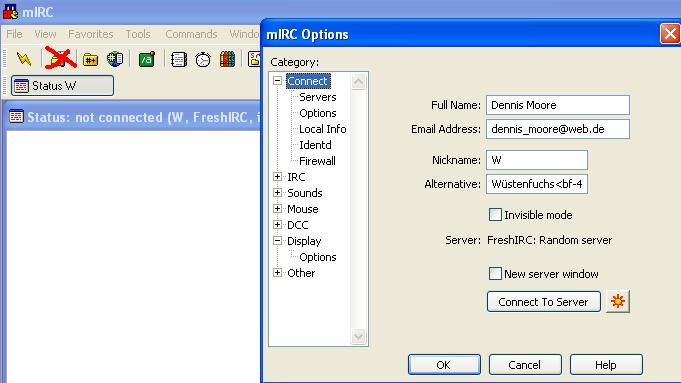This screenshot has height=383, width=681.
Task: Open the Address book toolbar icon
Action: coord(179,59)
